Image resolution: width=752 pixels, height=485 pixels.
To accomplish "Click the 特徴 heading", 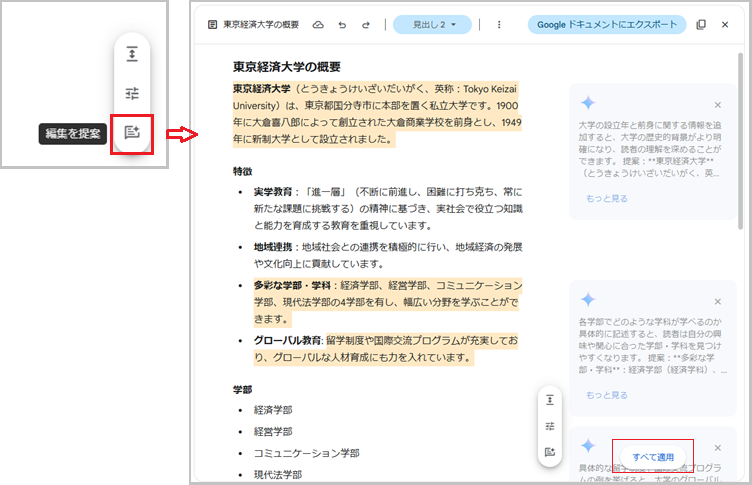I will tap(243, 171).
